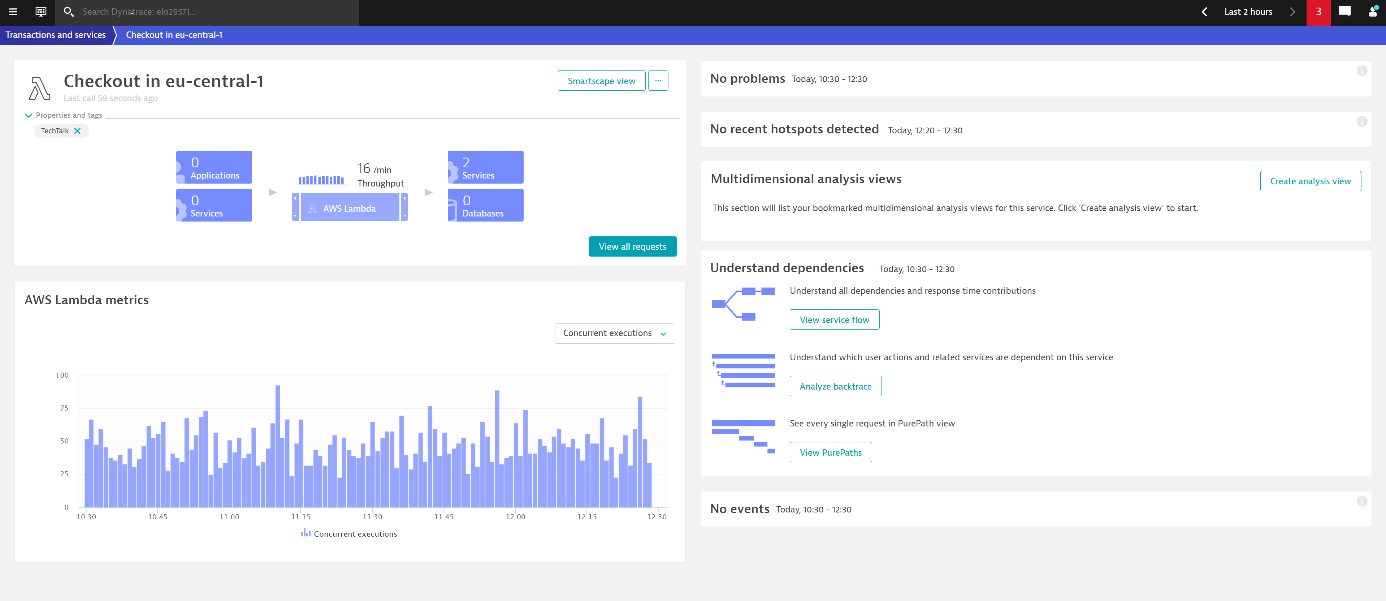Click Analyze backtrace
Screen dimensions: 1386x601
click(836, 386)
